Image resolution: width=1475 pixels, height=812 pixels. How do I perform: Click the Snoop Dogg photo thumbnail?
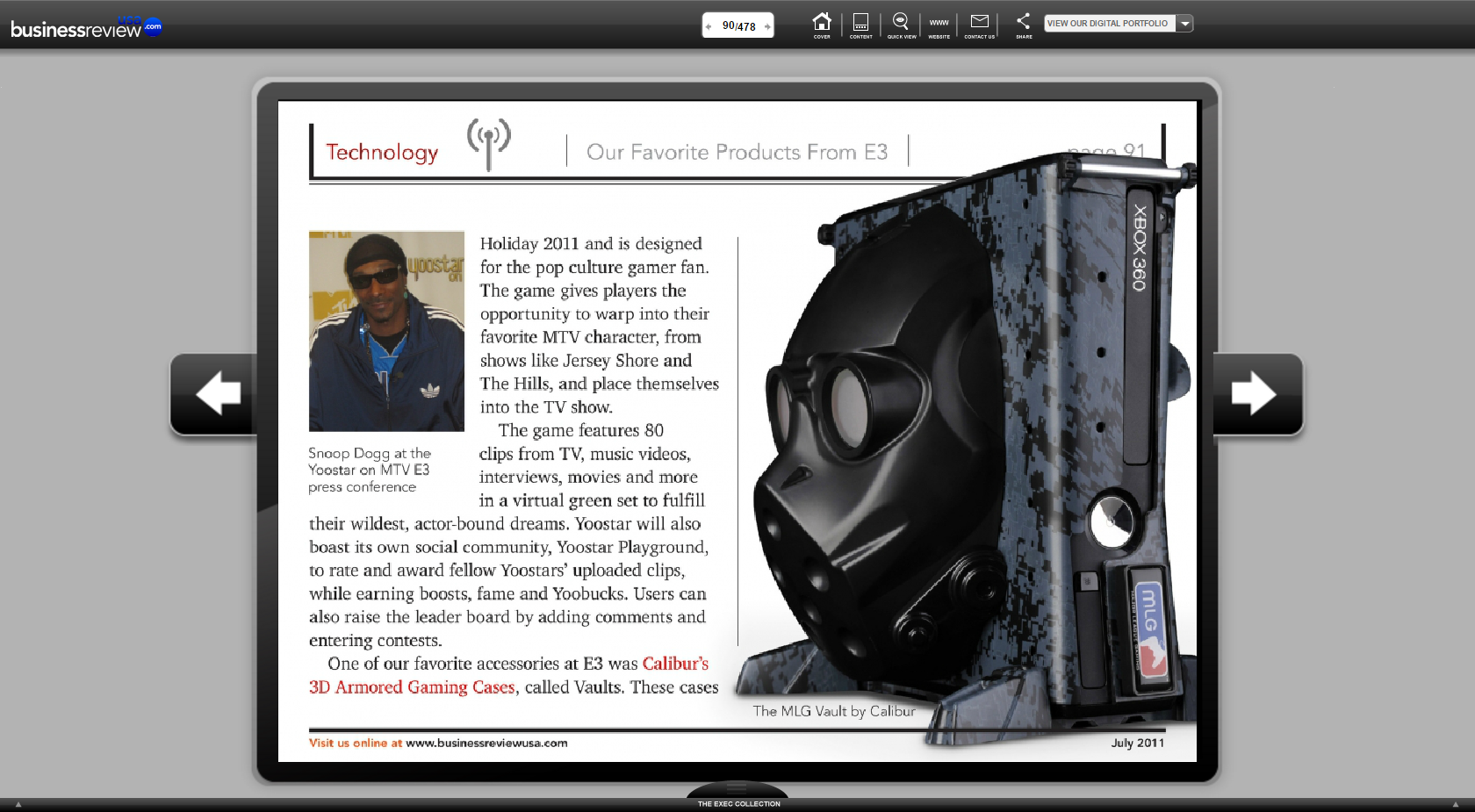[386, 331]
